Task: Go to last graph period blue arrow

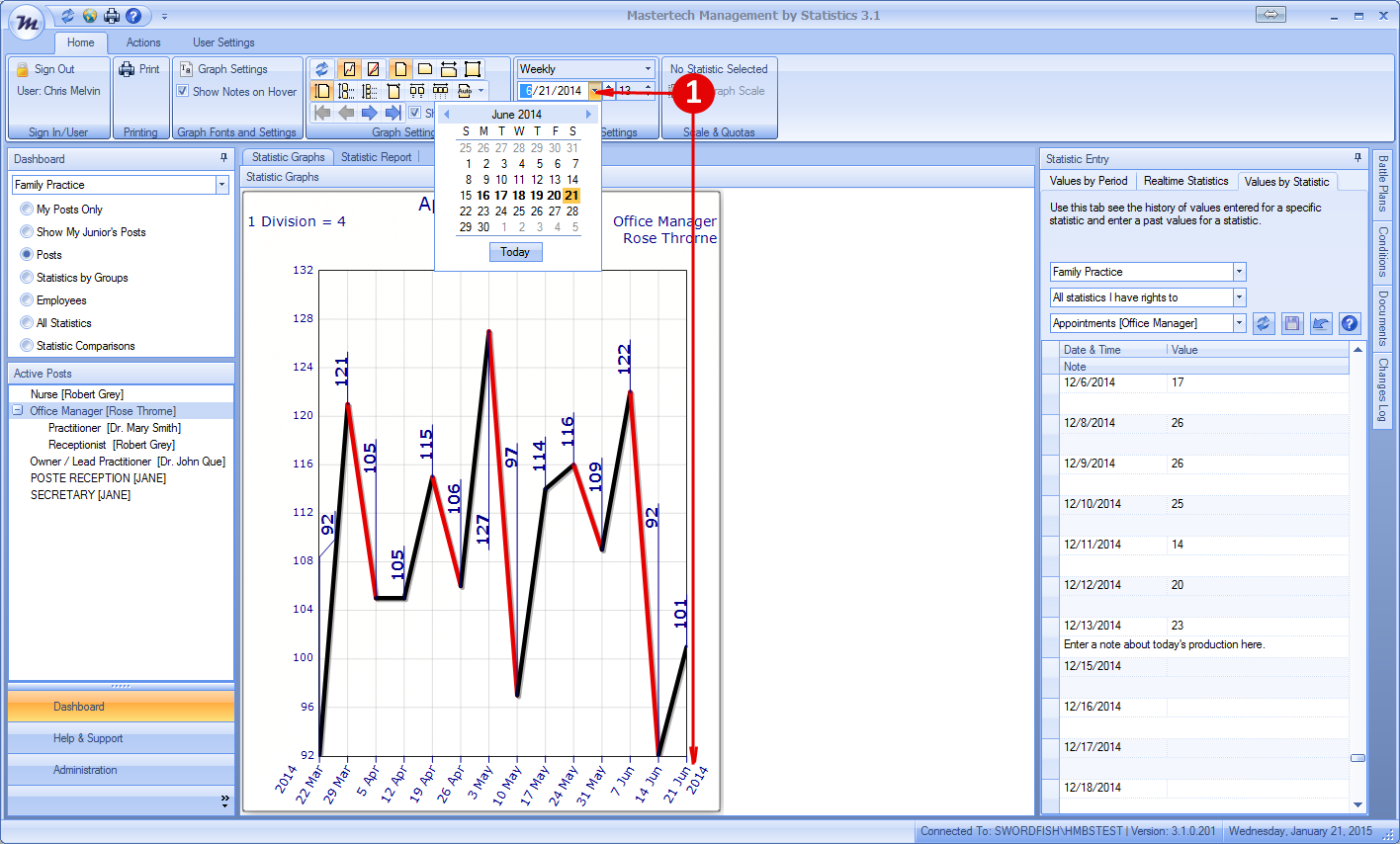Action: point(394,113)
